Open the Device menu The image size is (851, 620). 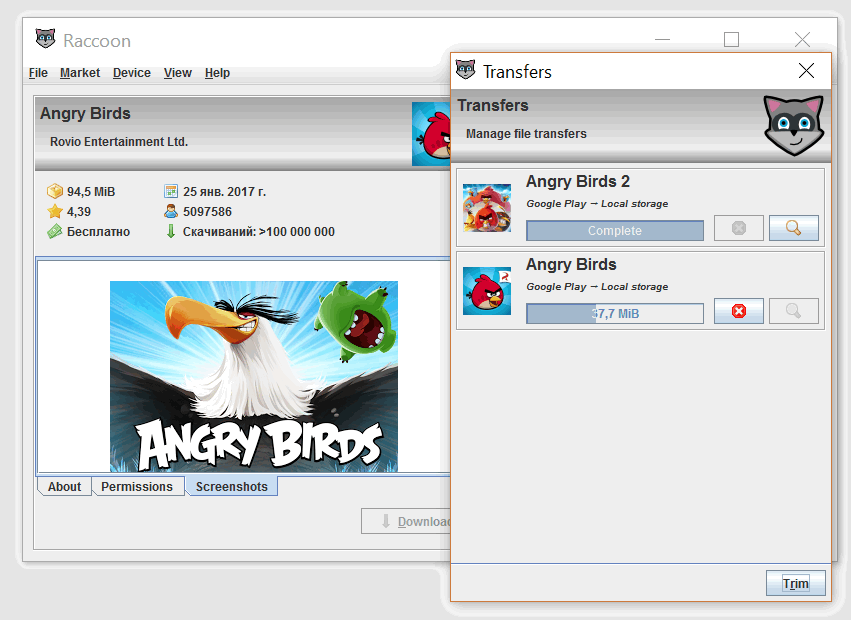(x=131, y=73)
